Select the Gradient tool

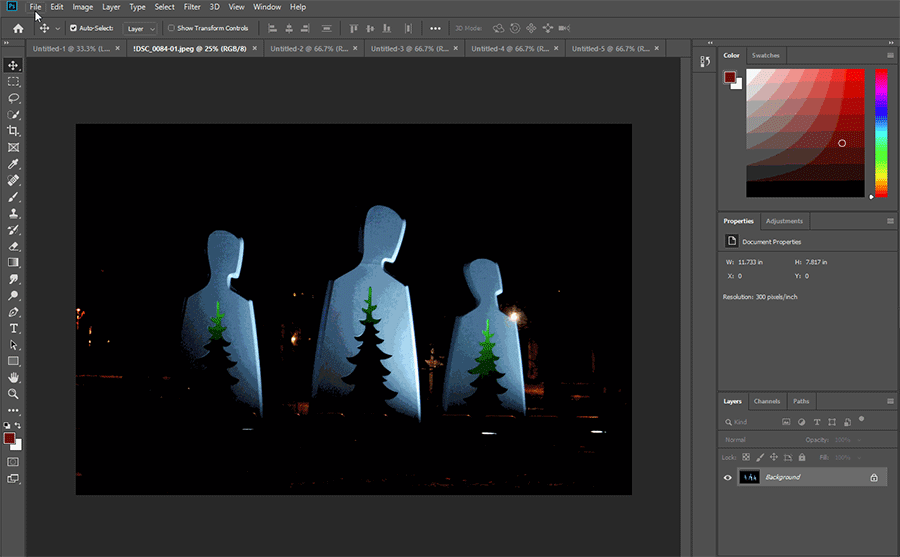pos(13,262)
